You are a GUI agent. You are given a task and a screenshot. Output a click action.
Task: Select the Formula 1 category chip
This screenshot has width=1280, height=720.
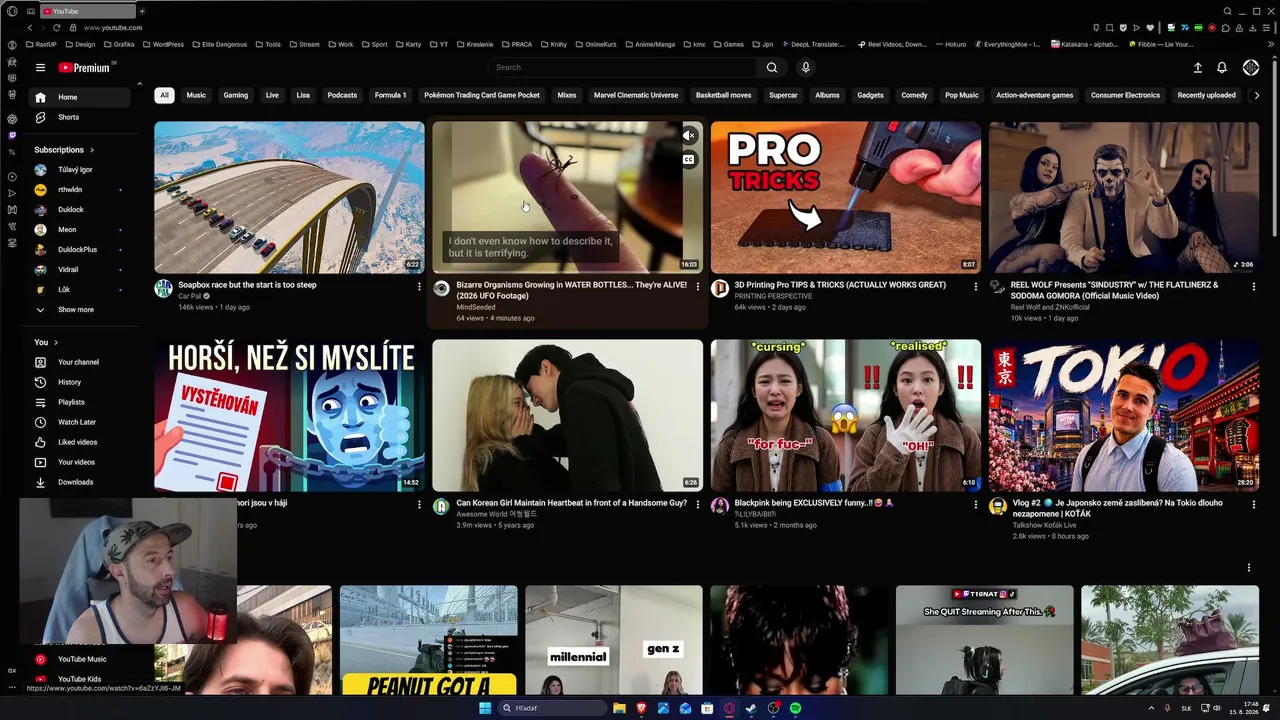click(x=390, y=95)
